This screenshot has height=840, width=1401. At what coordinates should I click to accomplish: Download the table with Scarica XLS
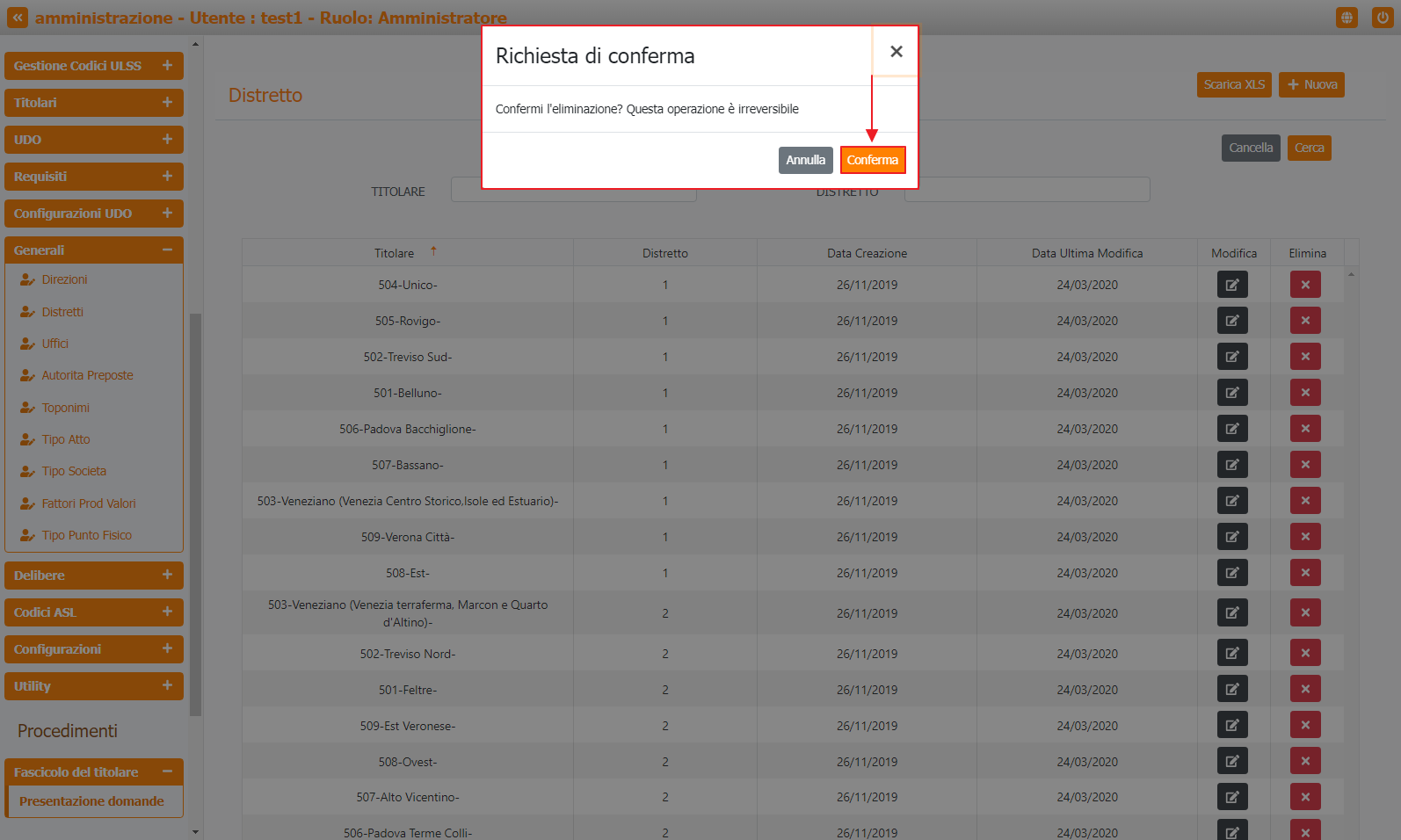[x=1234, y=84]
